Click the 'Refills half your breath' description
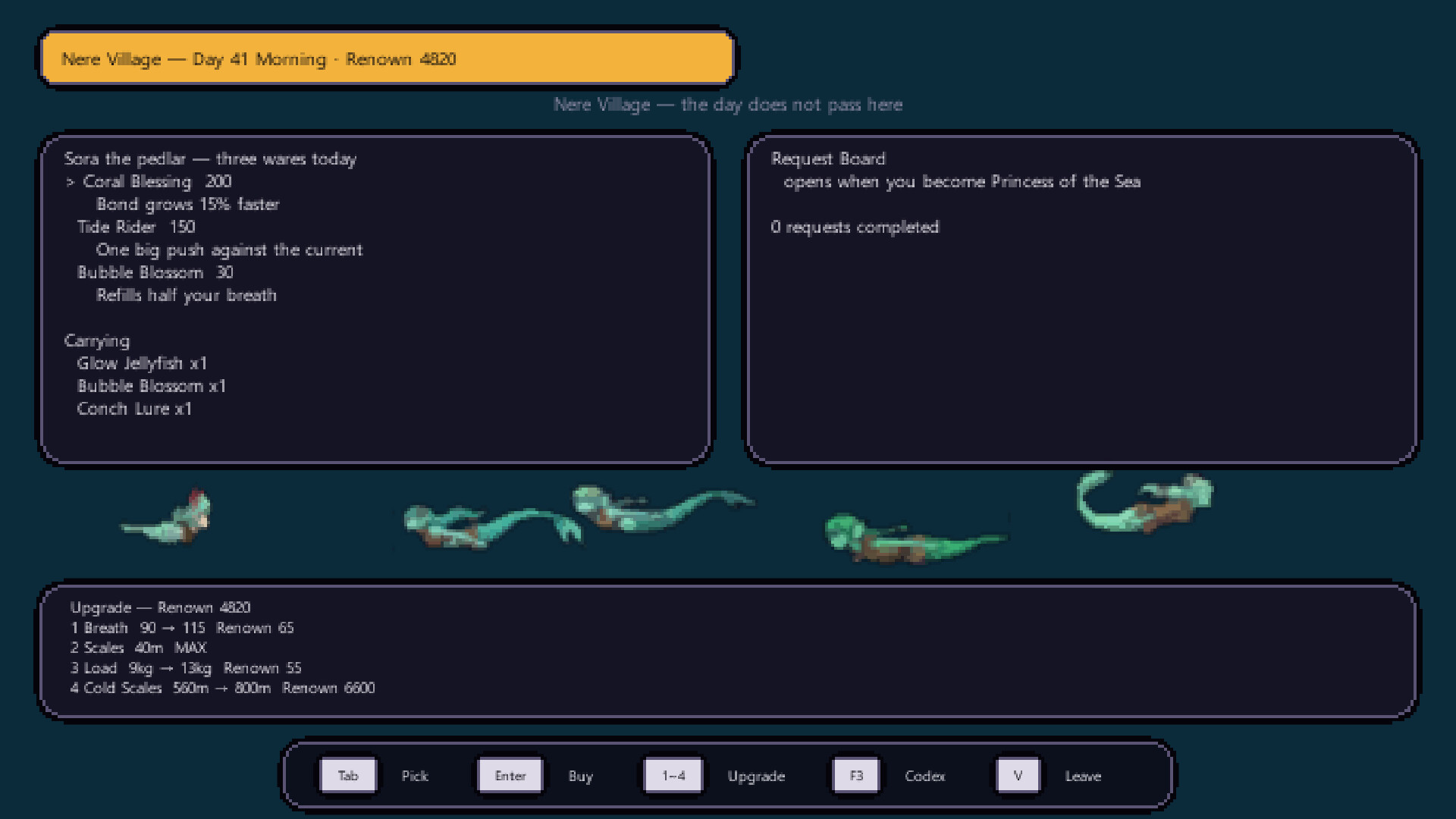 pyautogui.click(x=186, y=295)
